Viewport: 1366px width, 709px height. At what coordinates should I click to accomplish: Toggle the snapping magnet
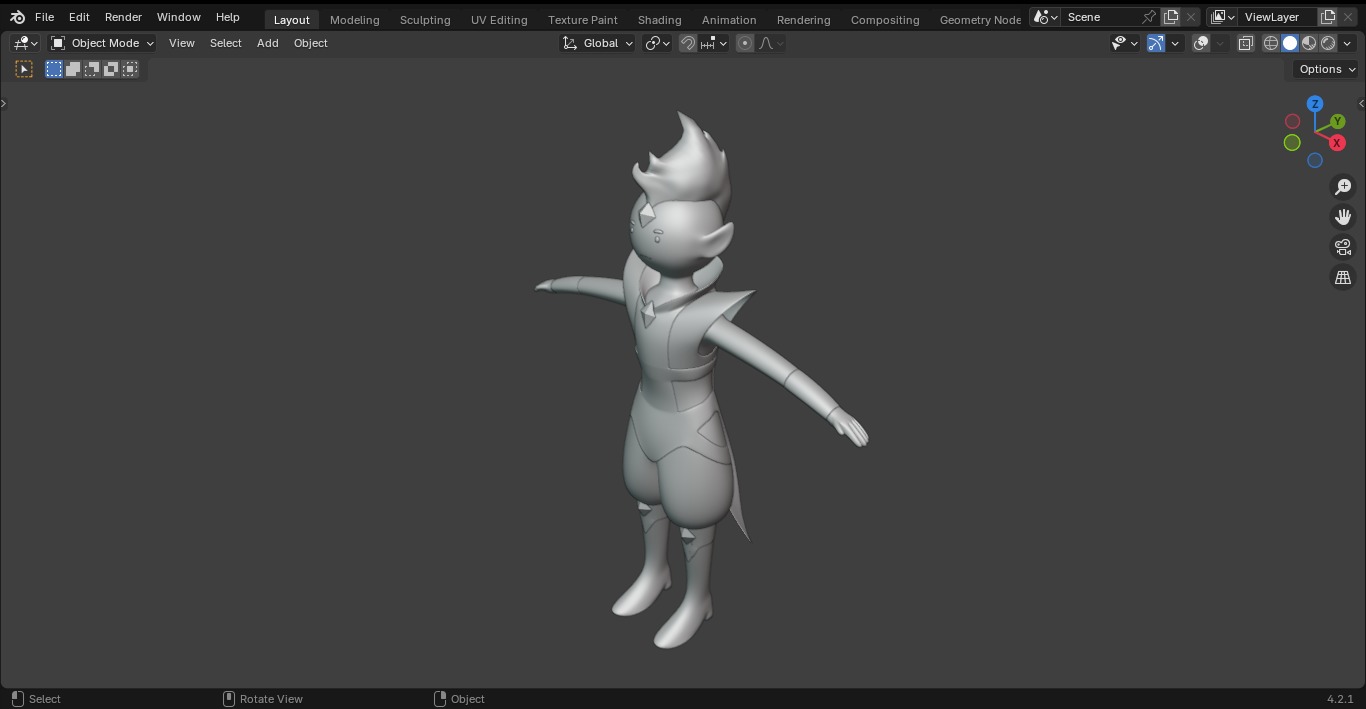pyautogui.click(x=688, y=43)
